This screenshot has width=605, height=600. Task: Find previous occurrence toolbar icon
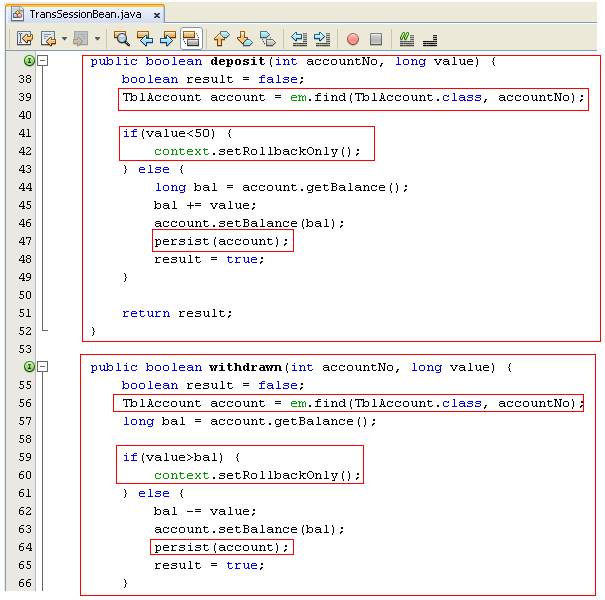coord(145,39)
